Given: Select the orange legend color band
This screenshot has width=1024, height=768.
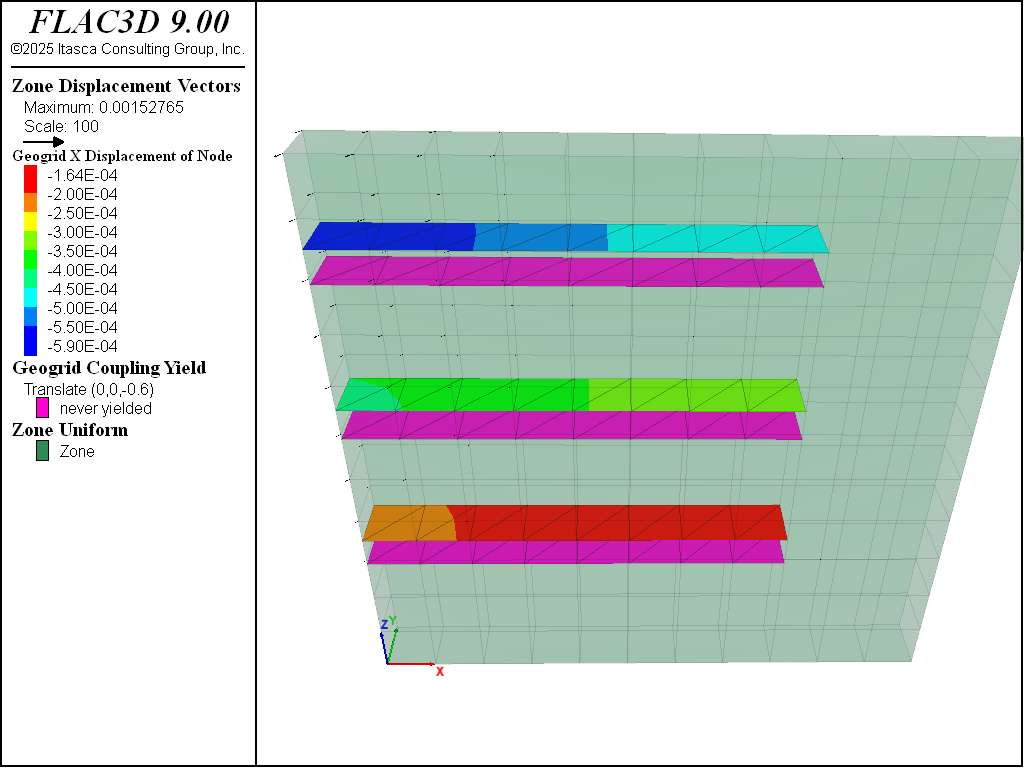Looking at the screenshot, I should [x=31, y=203].
